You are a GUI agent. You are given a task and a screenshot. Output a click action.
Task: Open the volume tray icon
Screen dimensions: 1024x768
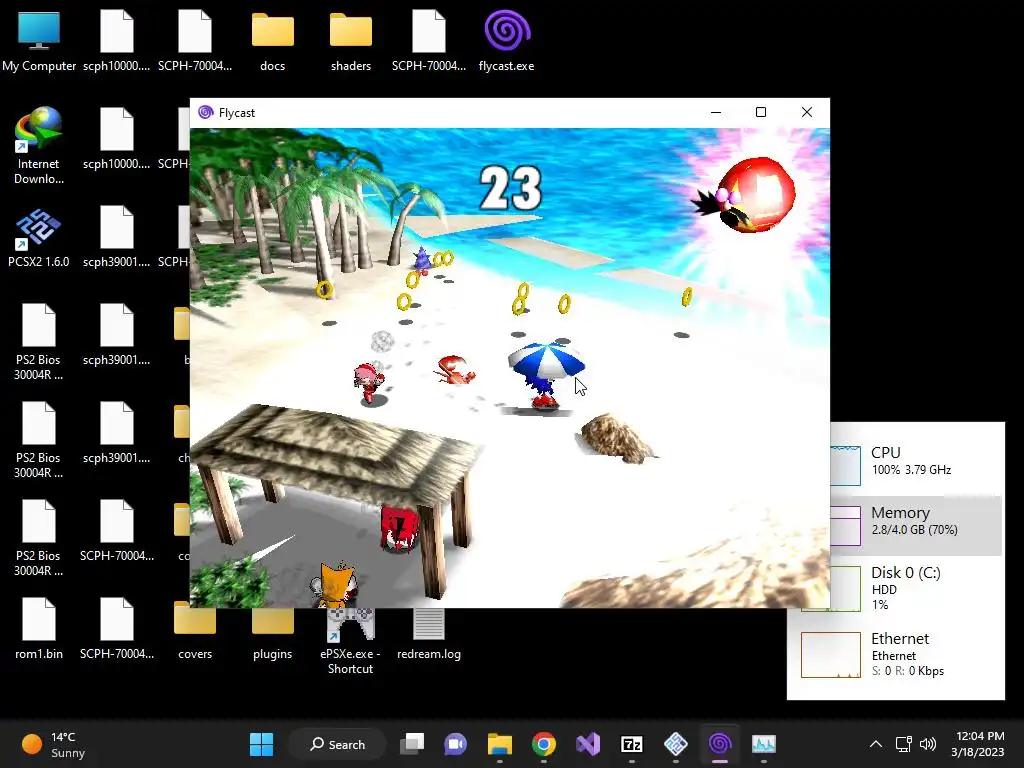tap(927, 744)
